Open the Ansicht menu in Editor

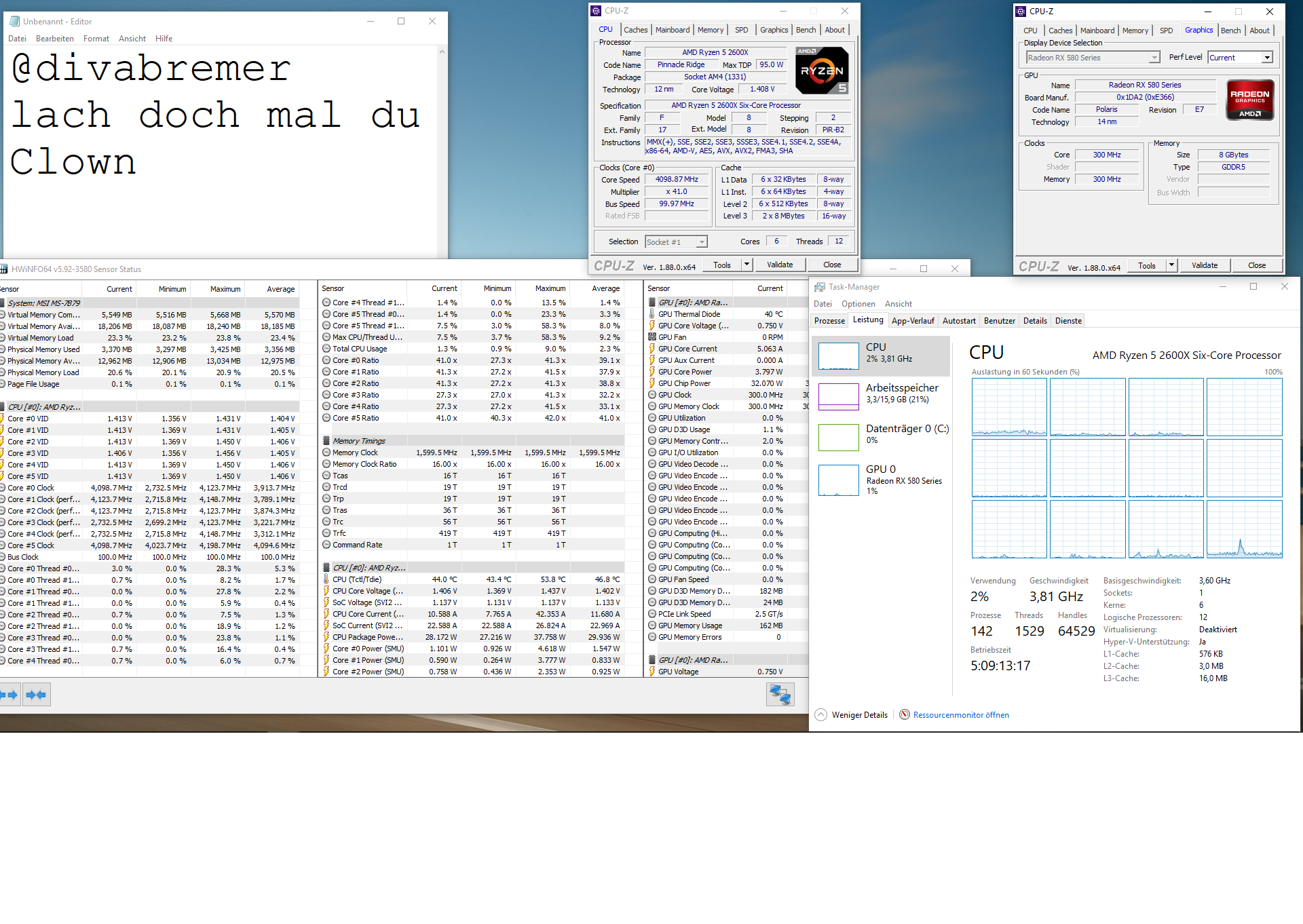click(x=132, y=39)
